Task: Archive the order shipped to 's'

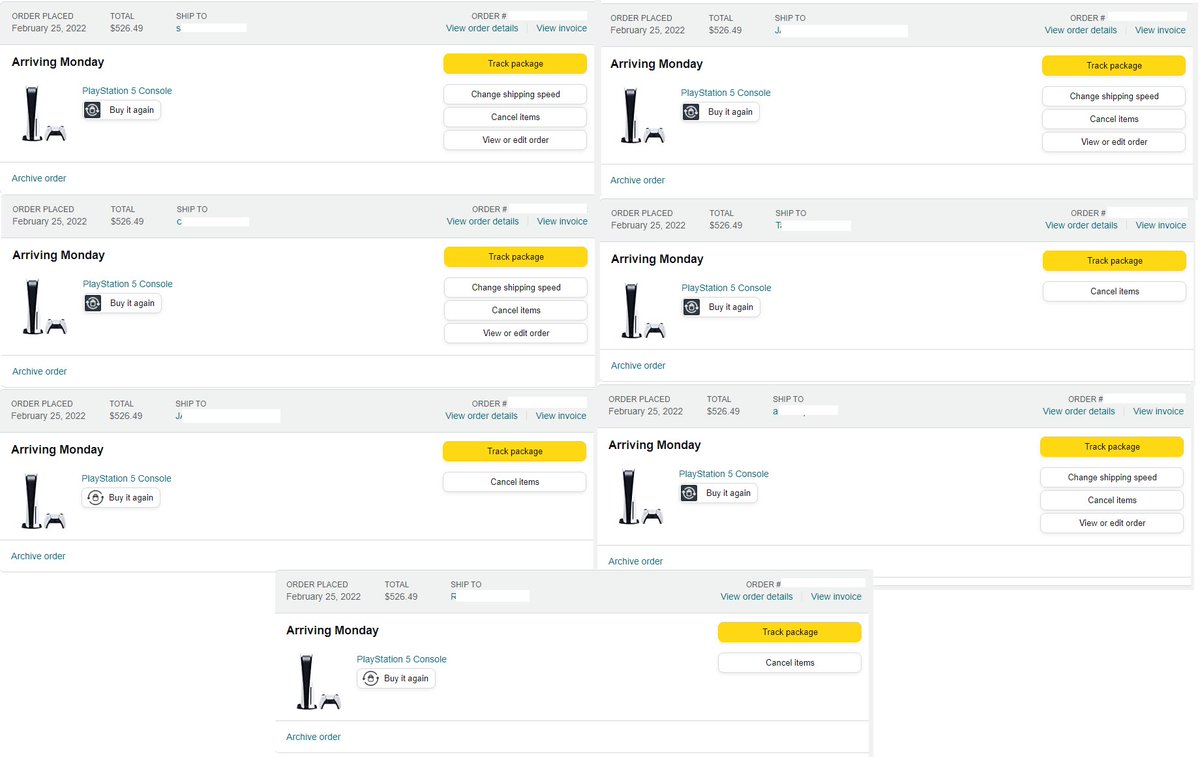Action: pos(39,178)
